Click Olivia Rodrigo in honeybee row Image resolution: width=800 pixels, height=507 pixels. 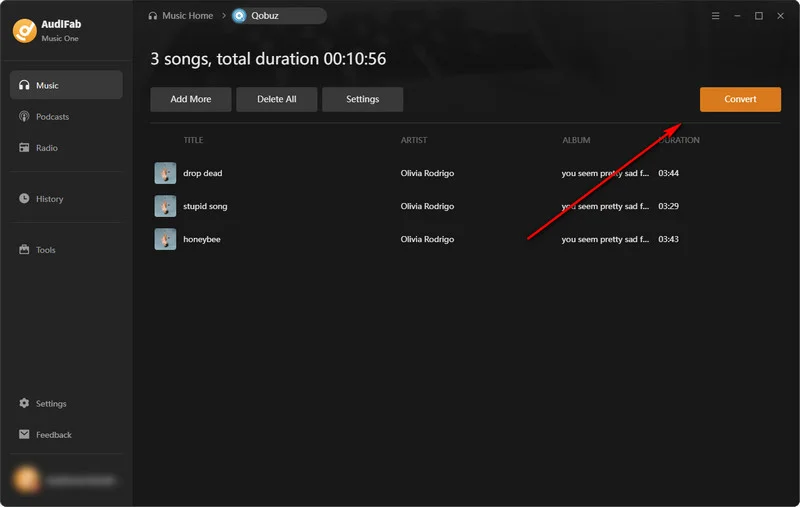coord(427,239)
